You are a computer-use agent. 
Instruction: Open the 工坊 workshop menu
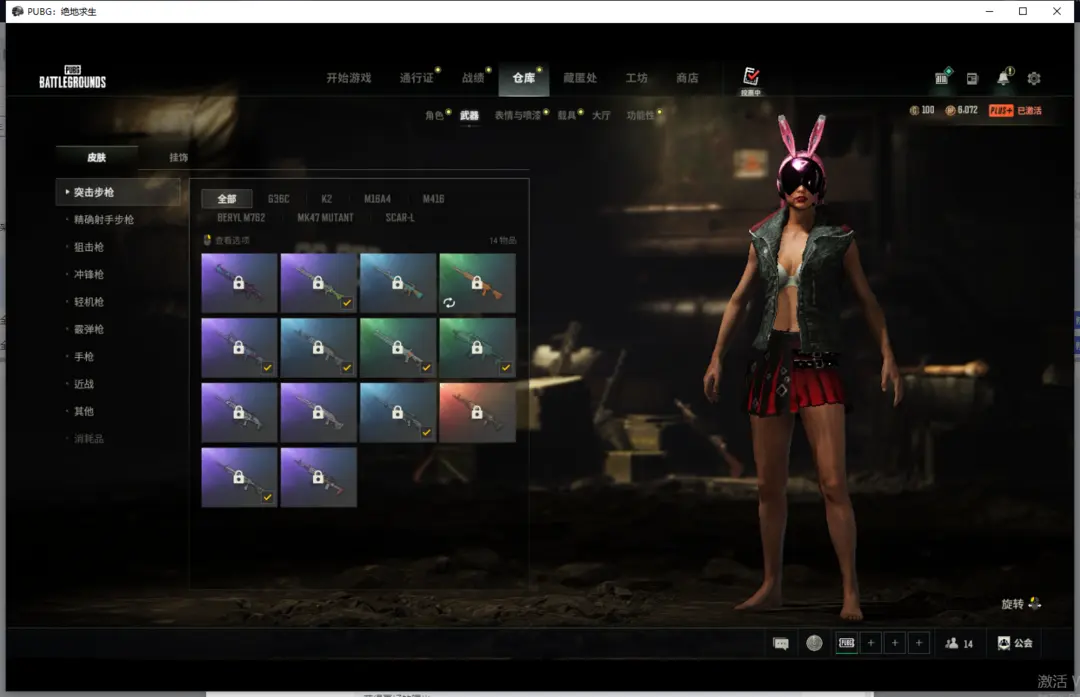coord(636,78)
